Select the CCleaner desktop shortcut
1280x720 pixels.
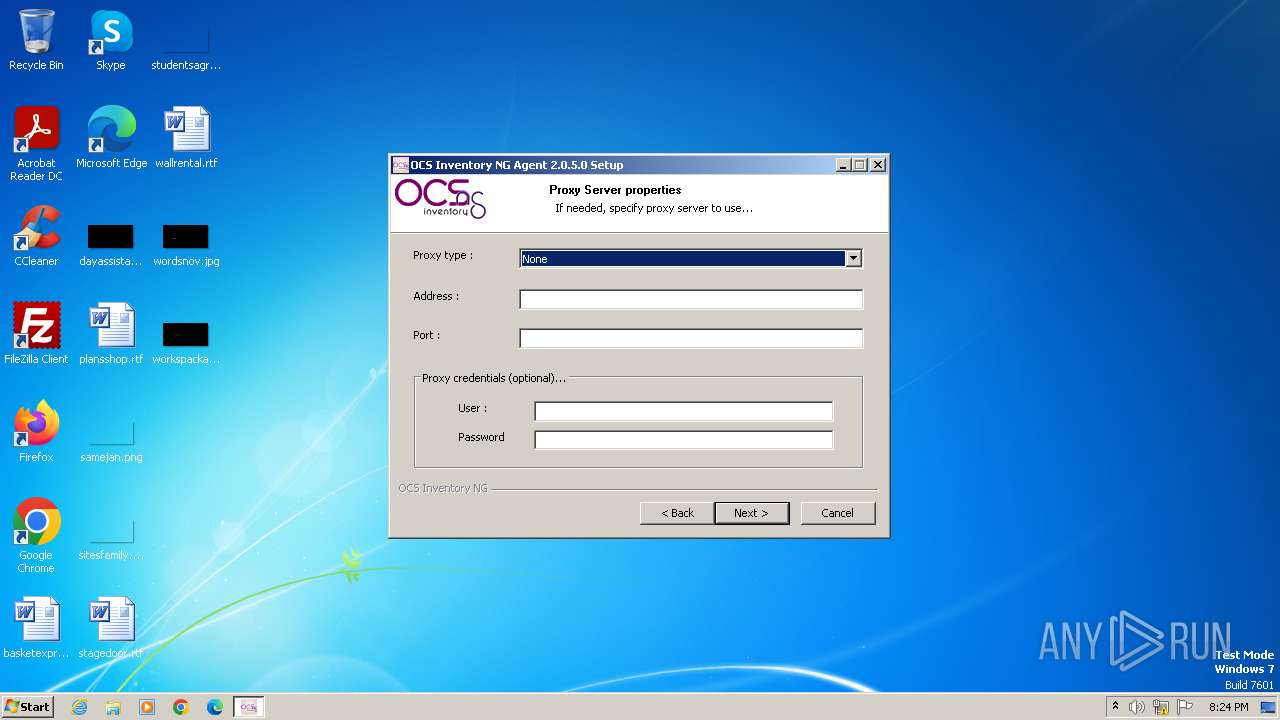coord(36,236)
